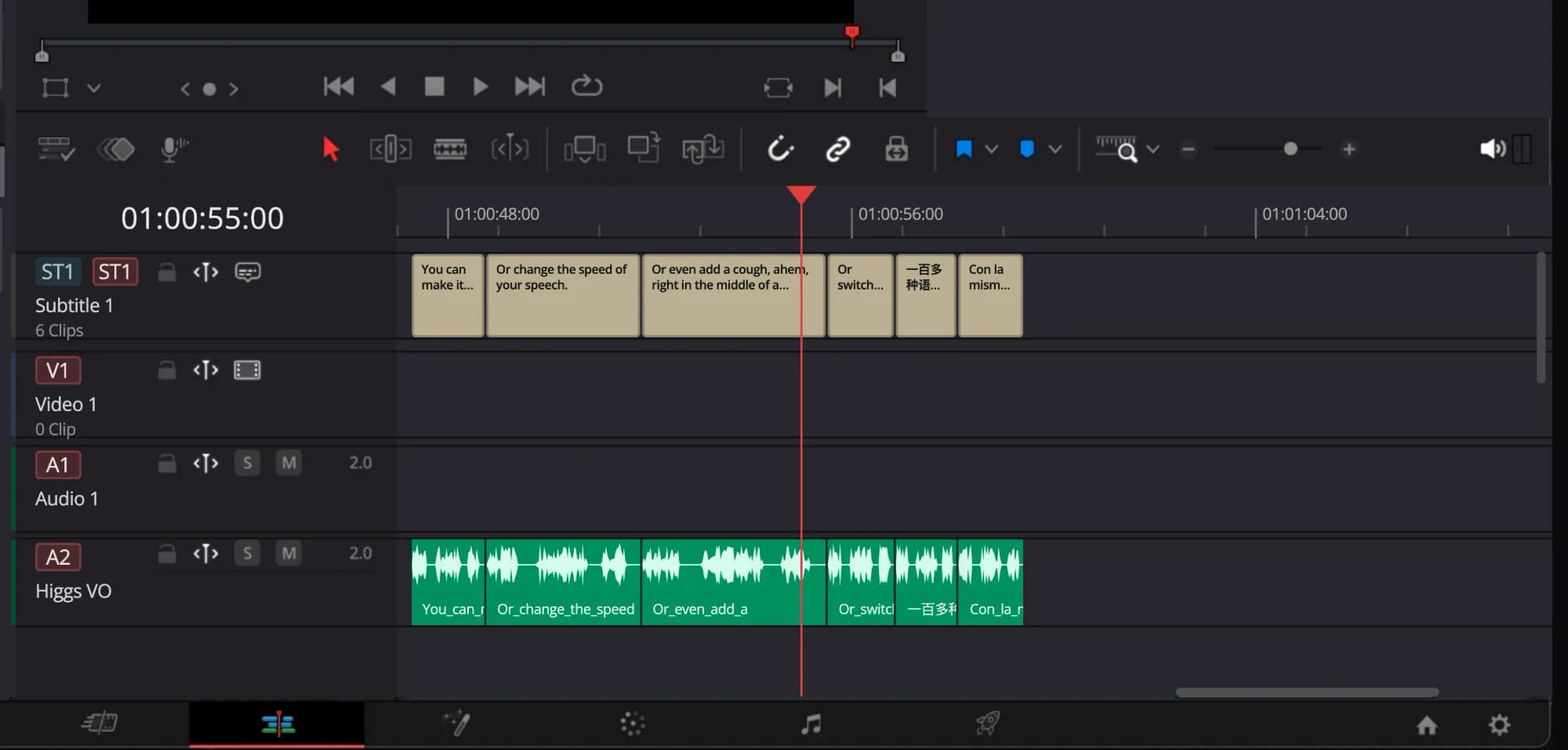Screen dimensions: 1568x750
Task: Jump to next edit point
Action: [x=833, y=87]
